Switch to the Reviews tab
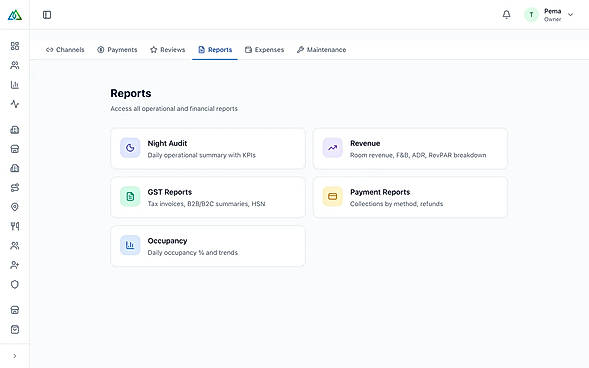Image resolution: width=589 pixels, height=368 pixels. [168, 50]
